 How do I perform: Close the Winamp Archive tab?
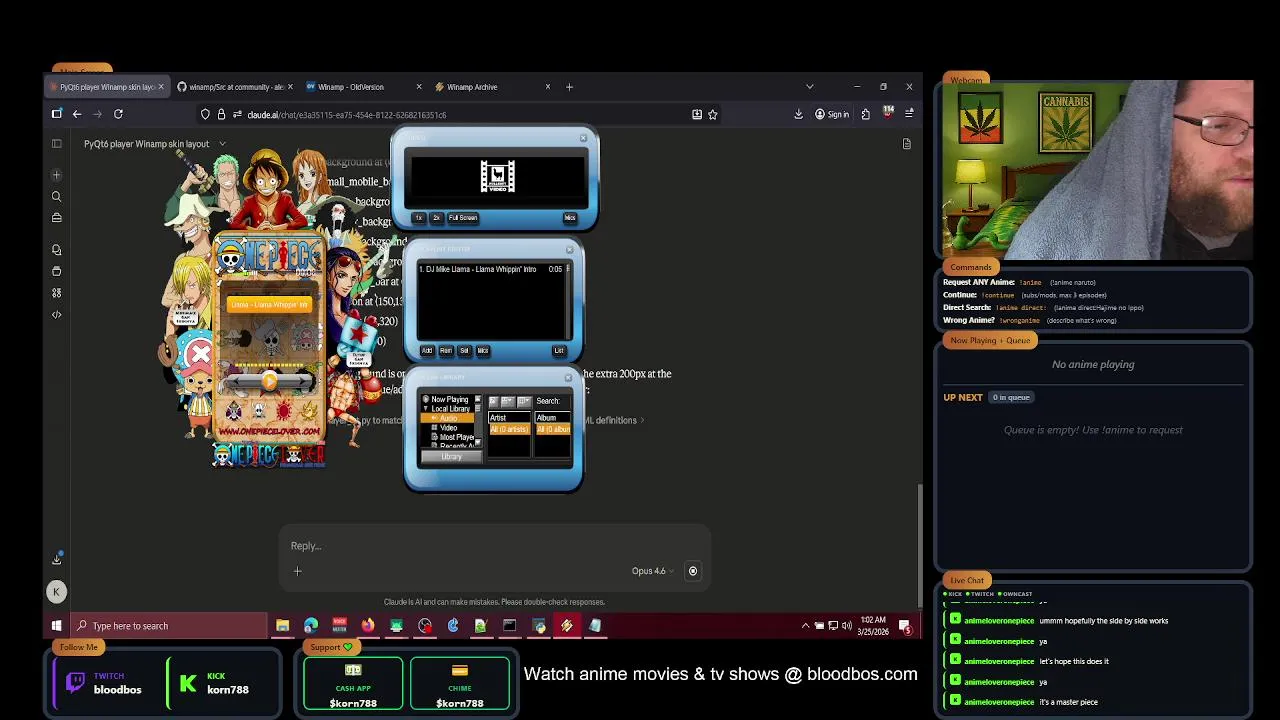(548, 87)
